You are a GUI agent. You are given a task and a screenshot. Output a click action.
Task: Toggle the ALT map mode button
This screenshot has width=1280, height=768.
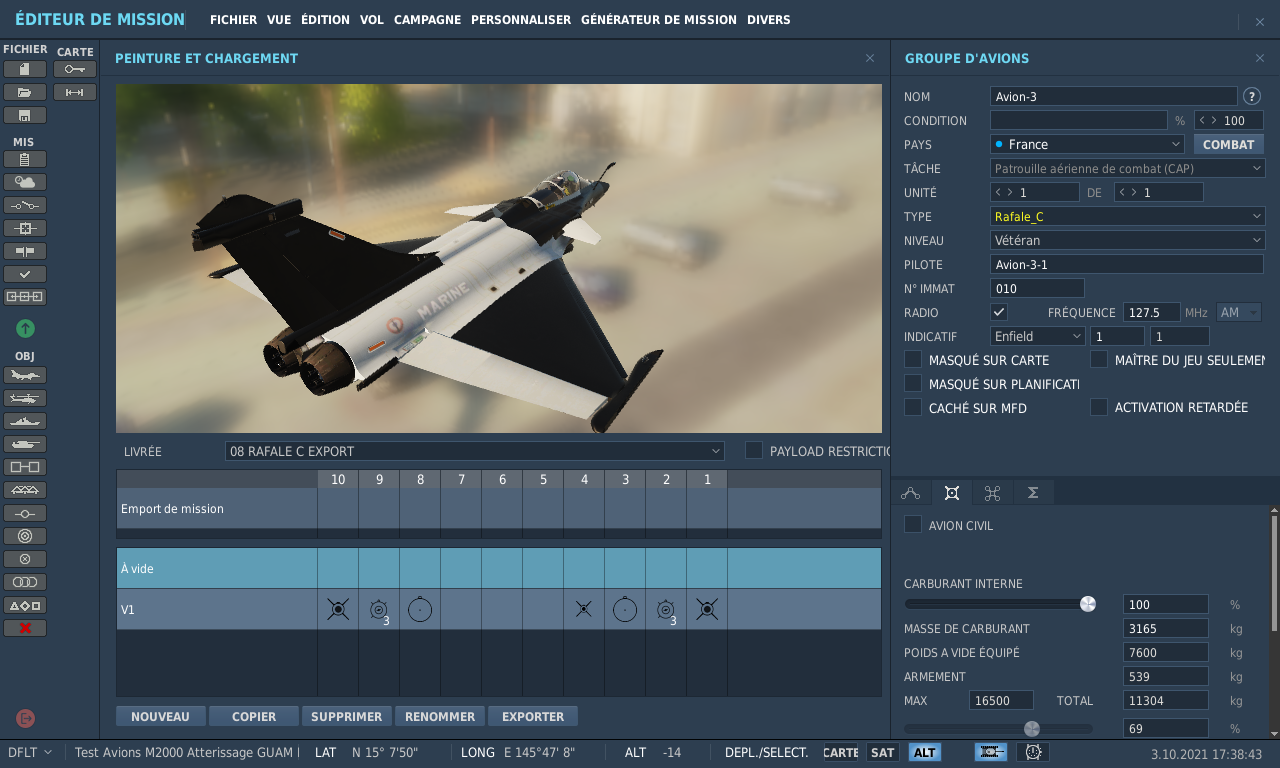pos(925,752)
